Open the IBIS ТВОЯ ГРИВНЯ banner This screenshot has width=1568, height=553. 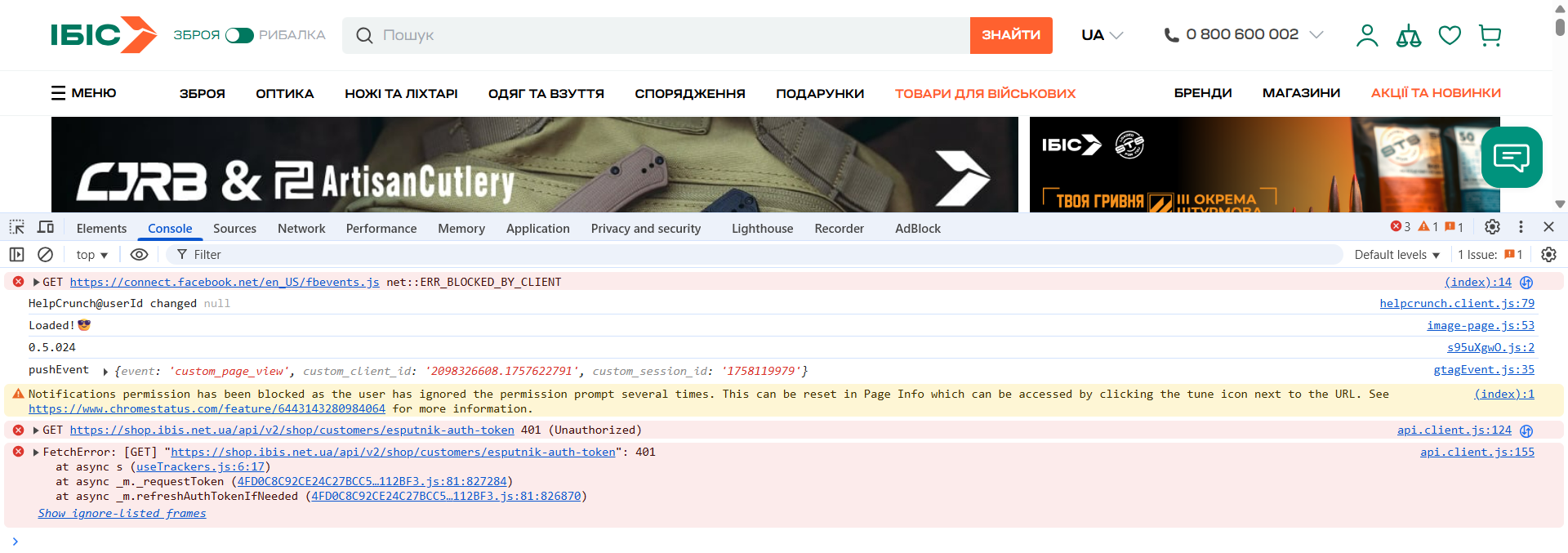(x=1265, y=164)
